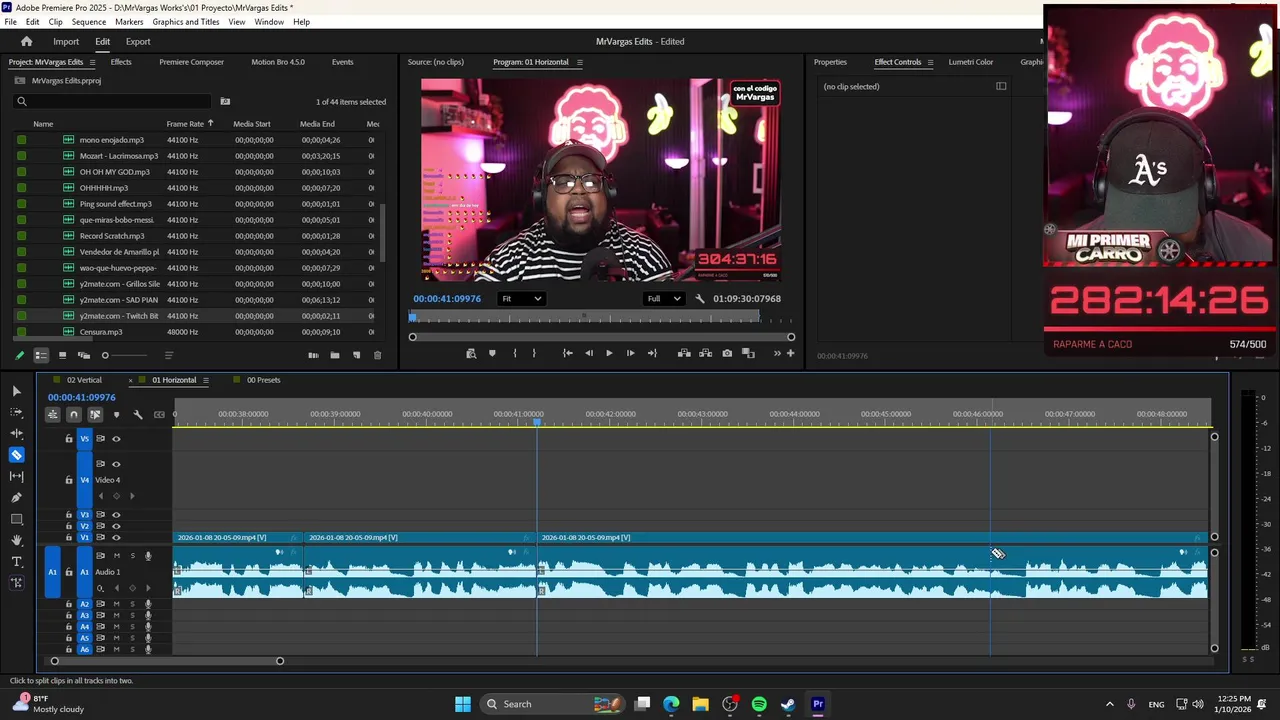Image resolution: width=1280 pixels, height=720 pixels.
Task: Toggle Linked Selection in timeline
Action: 95,414
